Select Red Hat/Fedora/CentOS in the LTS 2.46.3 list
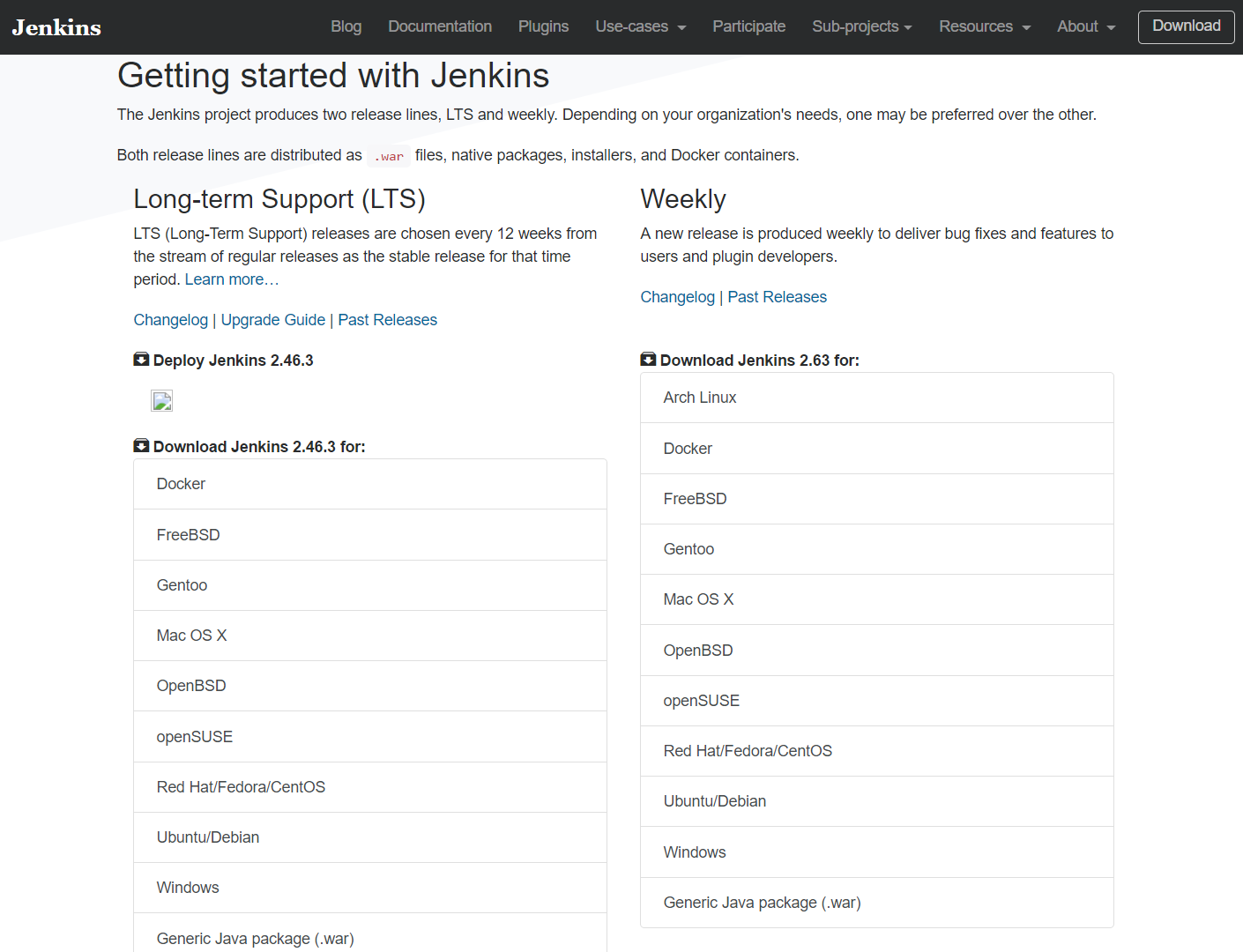1243x952 pixels. [370, 787]
